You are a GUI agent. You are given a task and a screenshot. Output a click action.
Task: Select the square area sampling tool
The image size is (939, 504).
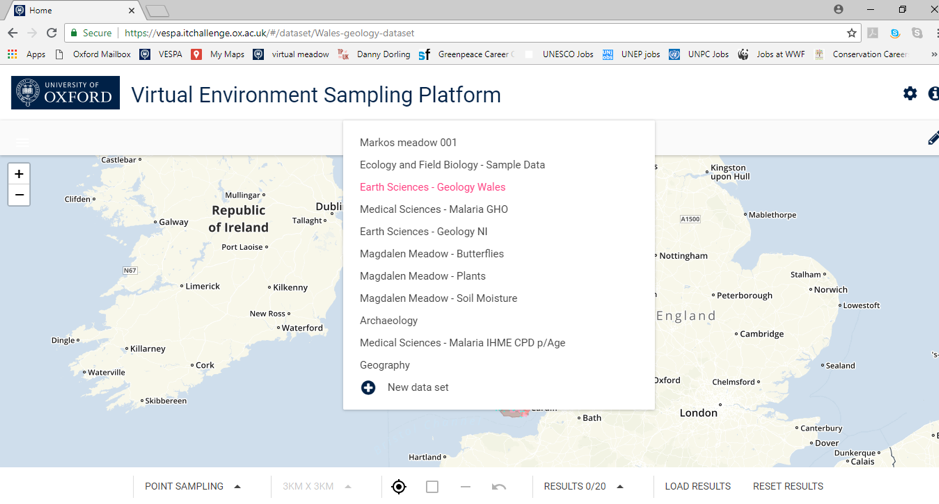[x=432, y=487]
